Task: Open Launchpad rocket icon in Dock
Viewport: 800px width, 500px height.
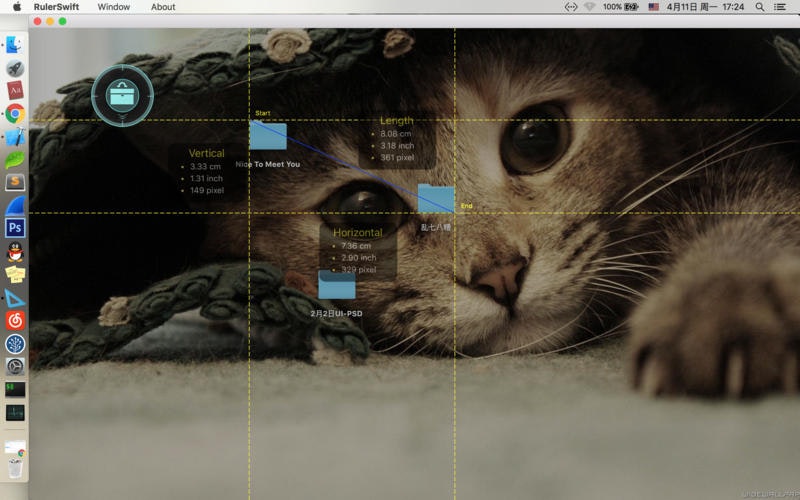Action: pyautogui.click(x=15, y=68)
